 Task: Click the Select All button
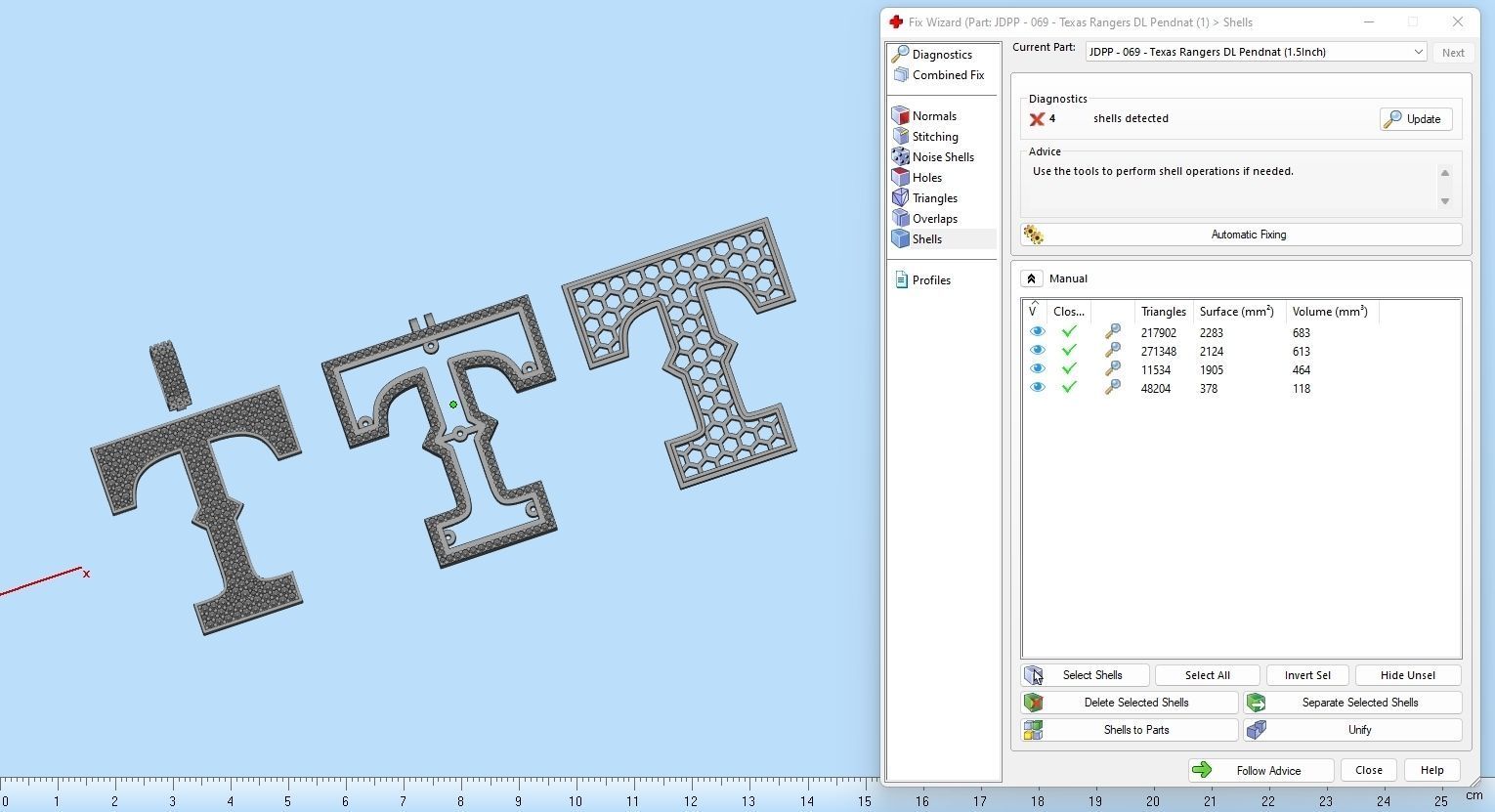click(1207, 675)
